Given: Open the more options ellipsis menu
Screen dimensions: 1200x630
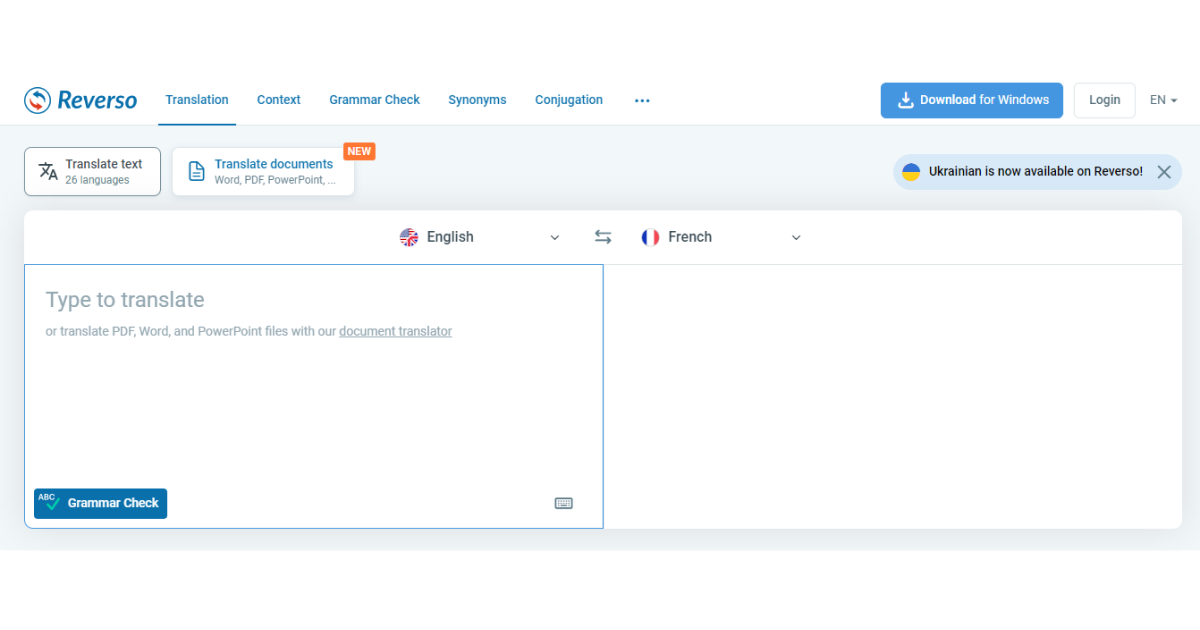Looking at the screenshot, I should pos(642,100).
